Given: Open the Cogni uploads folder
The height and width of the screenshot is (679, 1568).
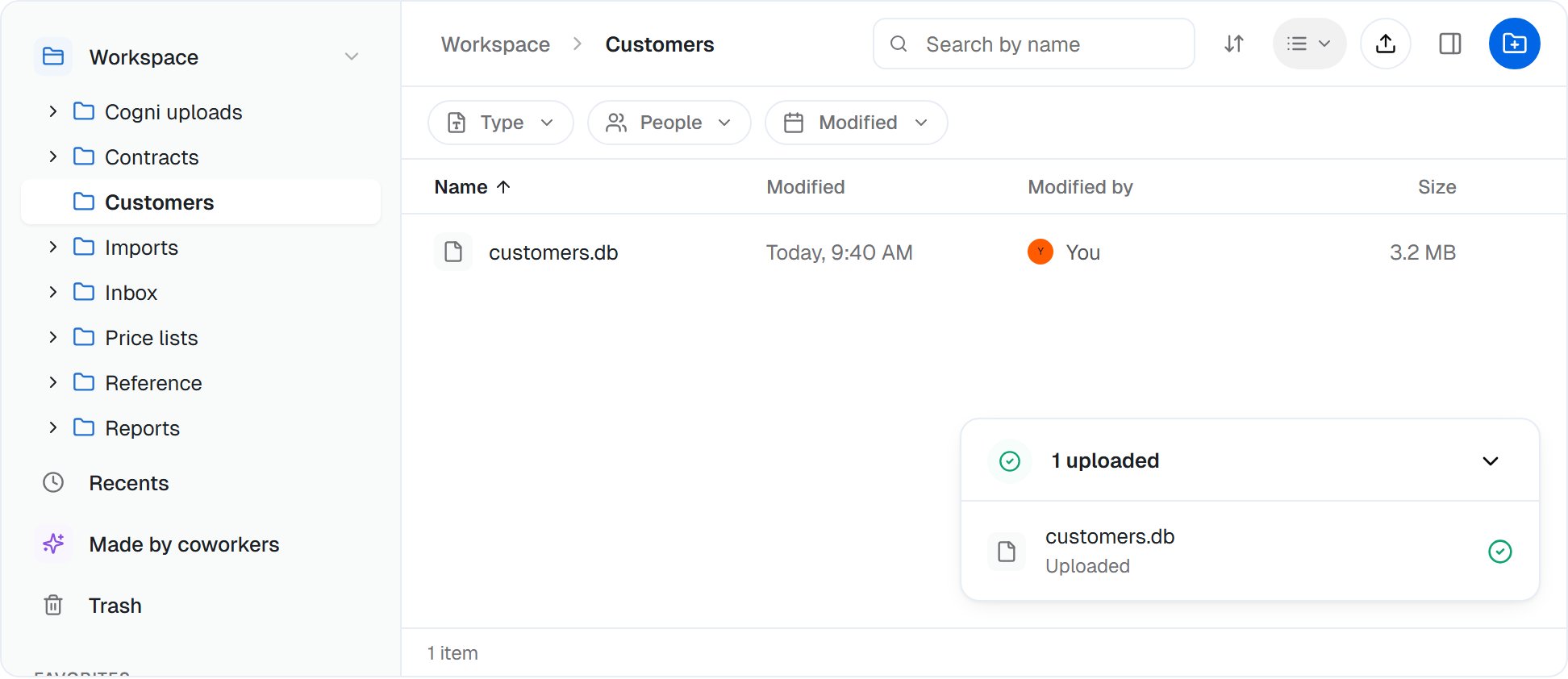Looking at the screenshot, I should (x=173, y=112).
